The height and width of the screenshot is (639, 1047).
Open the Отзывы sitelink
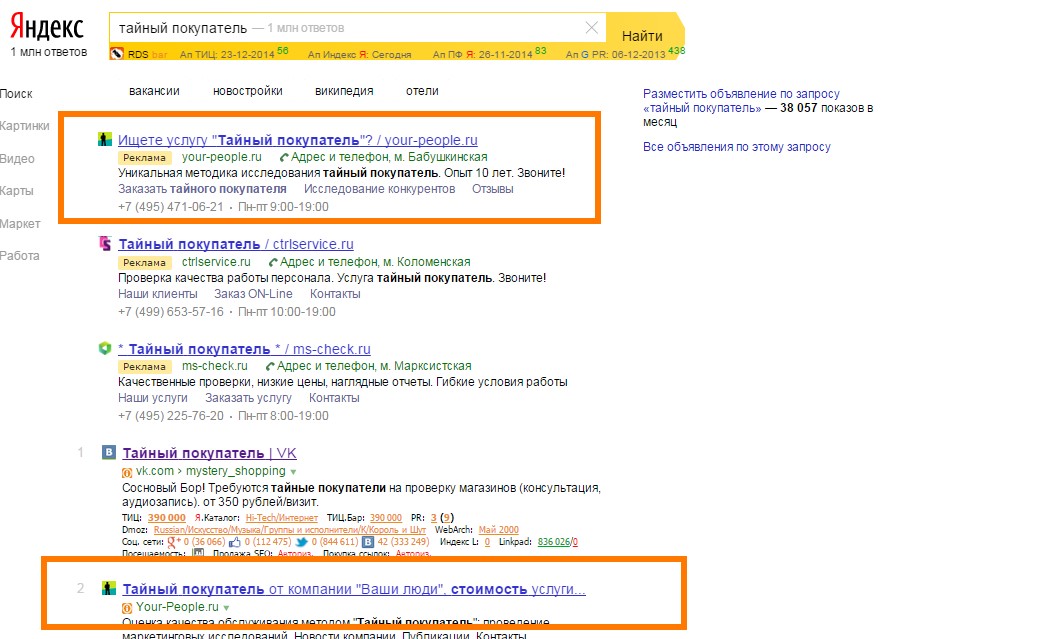click(x=493, y=189)
